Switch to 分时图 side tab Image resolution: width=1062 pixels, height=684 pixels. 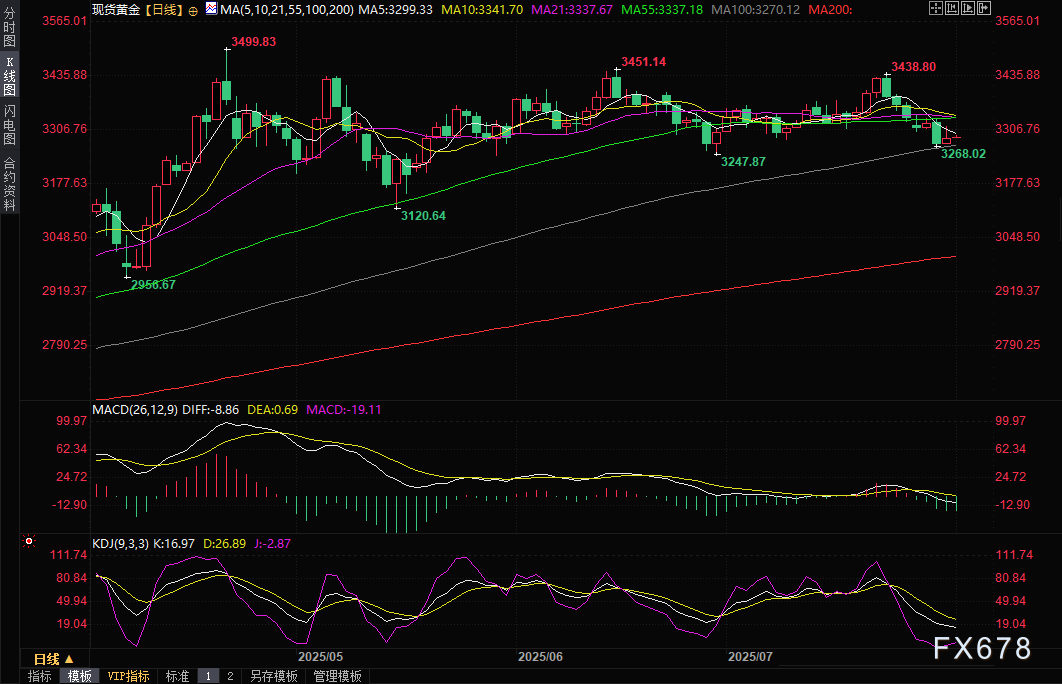9,30
